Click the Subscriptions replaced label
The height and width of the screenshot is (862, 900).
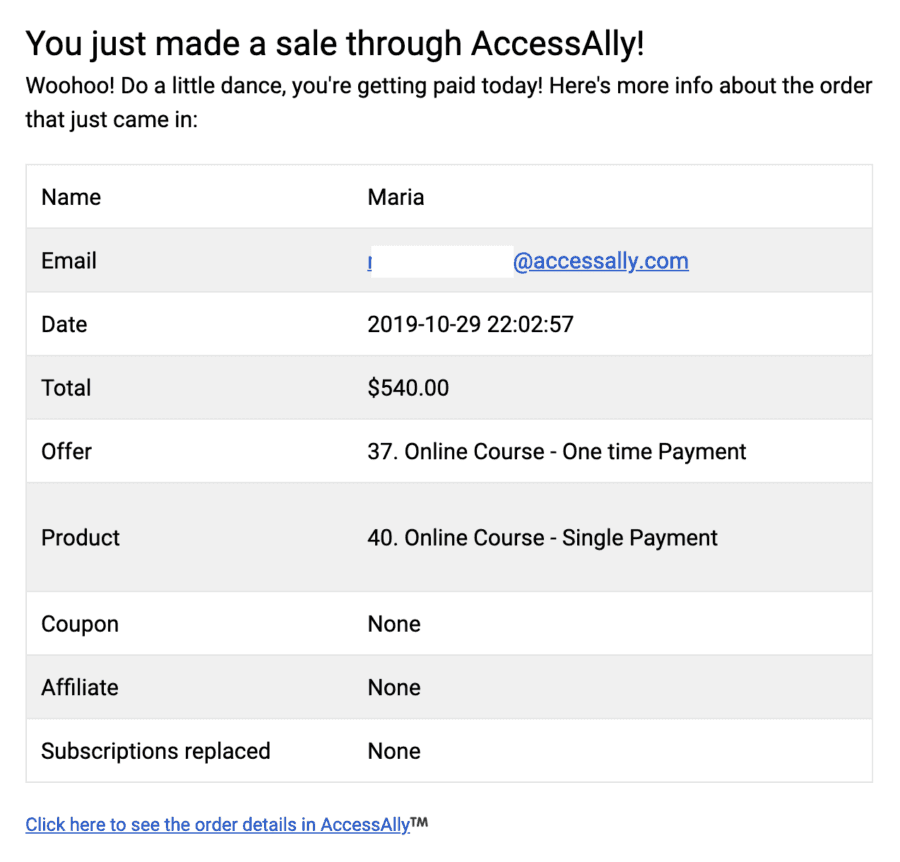(156, 751)
